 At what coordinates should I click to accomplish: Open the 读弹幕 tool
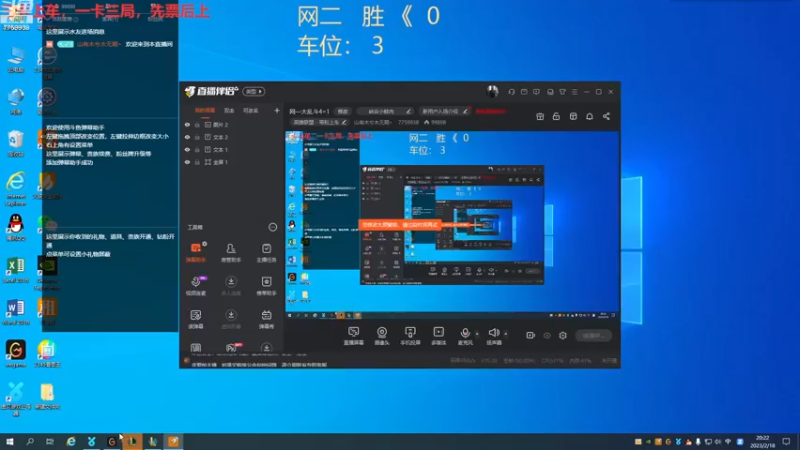click(196, 319)
